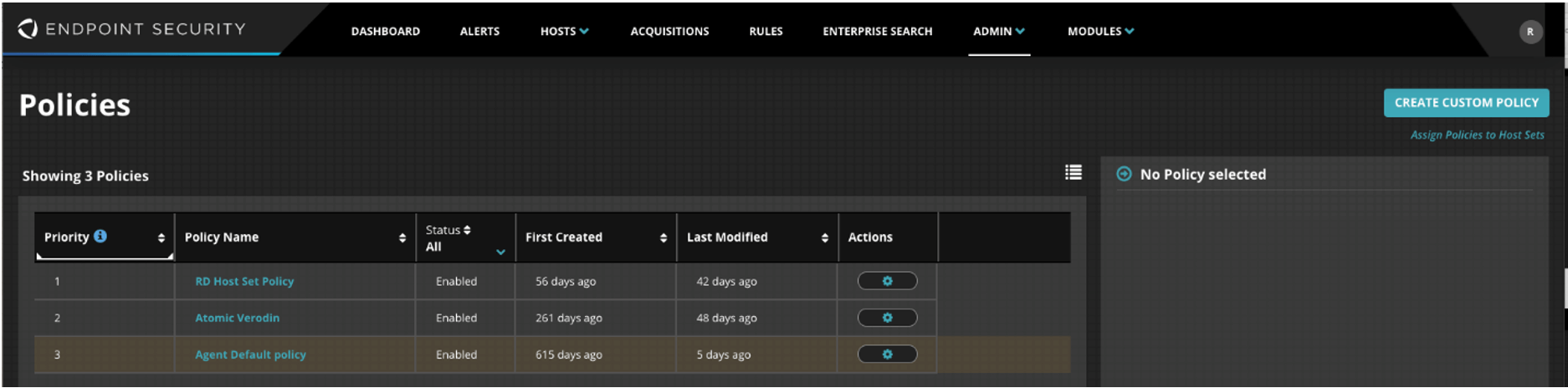Sort by Status column arrows
The width and height of the screenshot is (1568, 388).
point(467,230)
